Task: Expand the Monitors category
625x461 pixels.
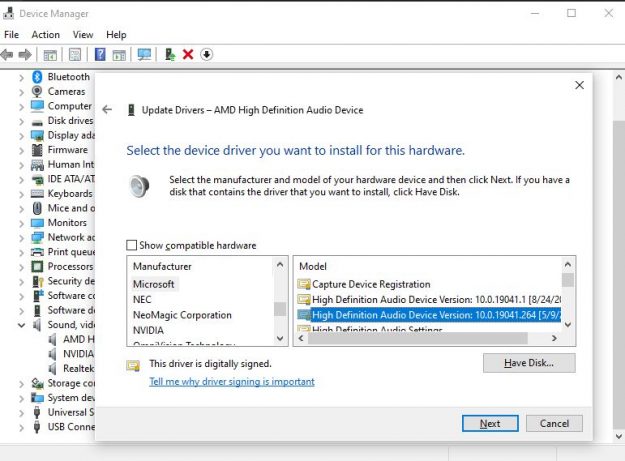Action: point(22,223)
